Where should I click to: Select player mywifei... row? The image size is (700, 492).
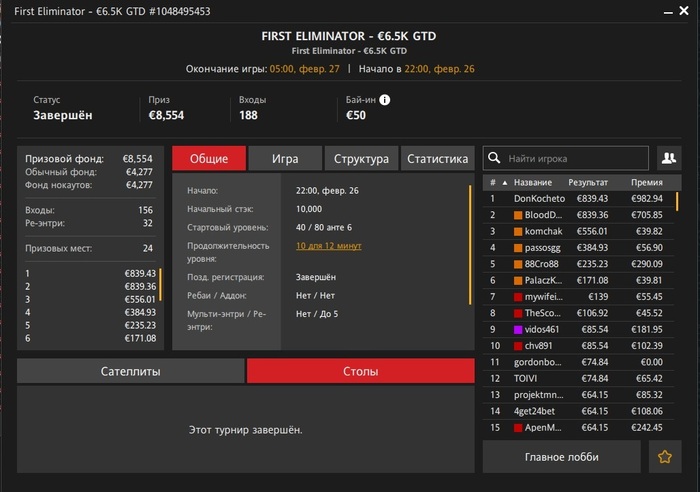(x=579, y=297)
